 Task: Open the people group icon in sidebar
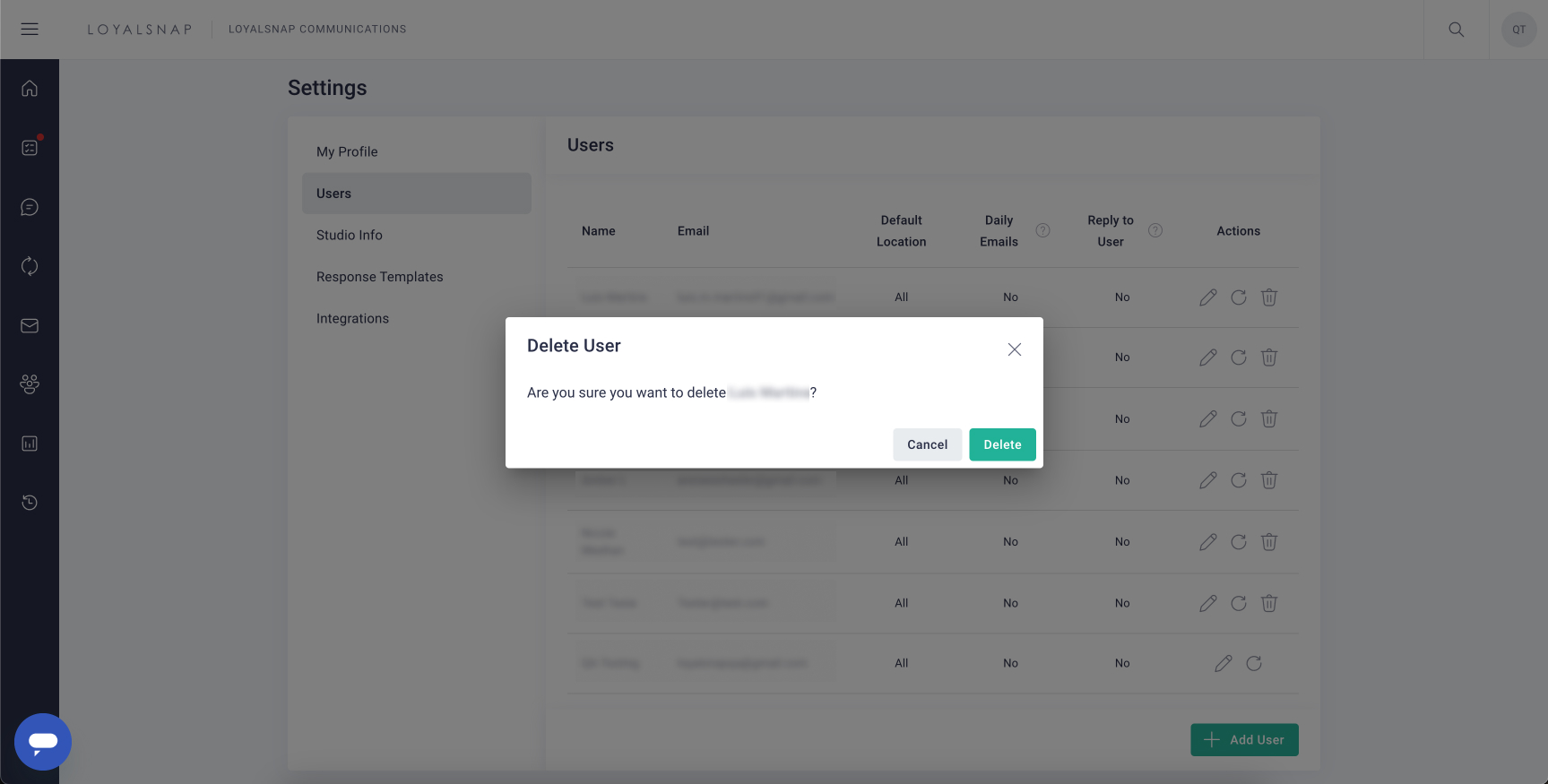(x=30, y=384)
